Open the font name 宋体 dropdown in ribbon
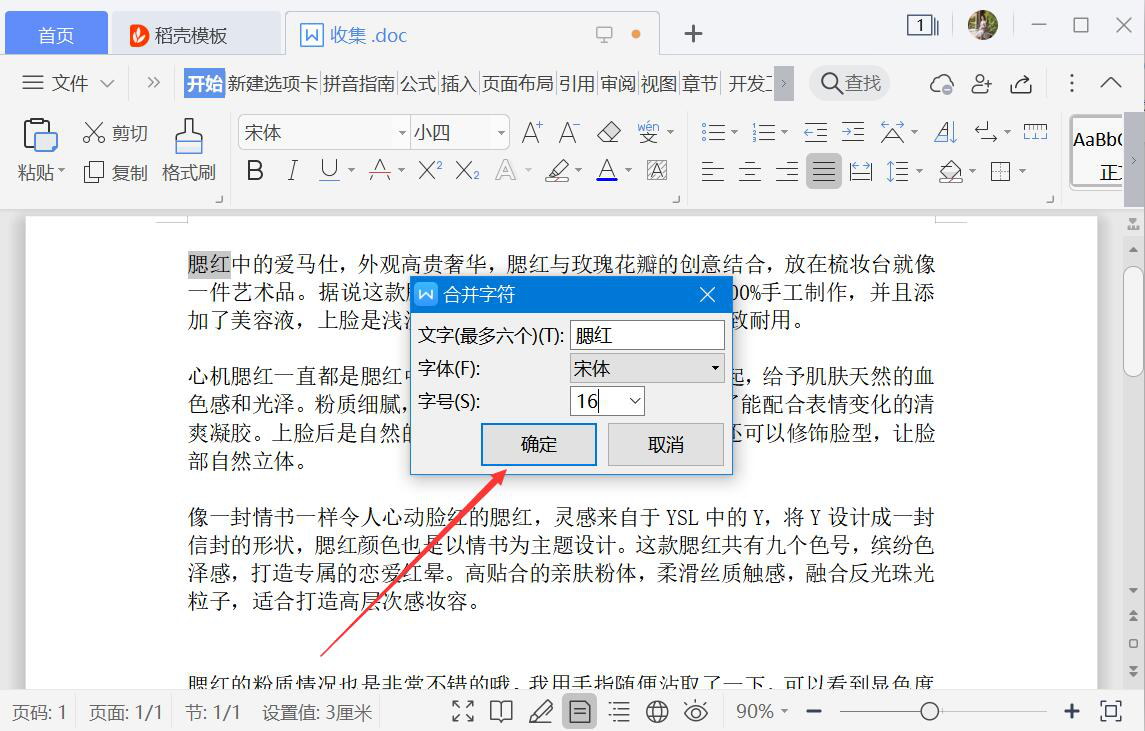Image resolution: width=1145 pixels, height=731 pixels. coord(402,133)
